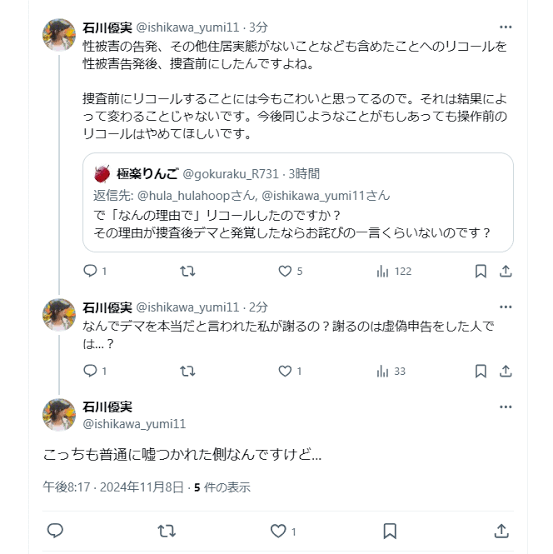Open @hula_hulahoop profile mention link
The width and height of the screenshot is (553, 554).
click(x=196, y=195)
